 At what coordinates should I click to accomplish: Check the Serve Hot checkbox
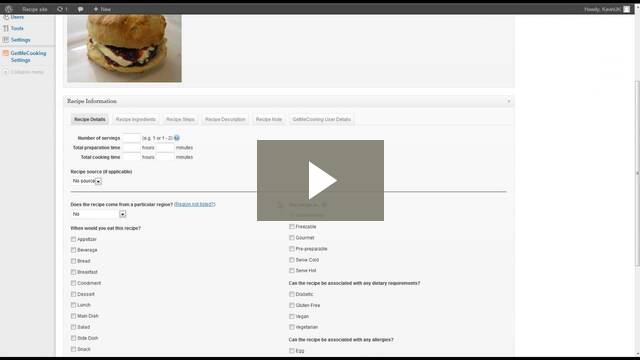(x=292, y=270)
